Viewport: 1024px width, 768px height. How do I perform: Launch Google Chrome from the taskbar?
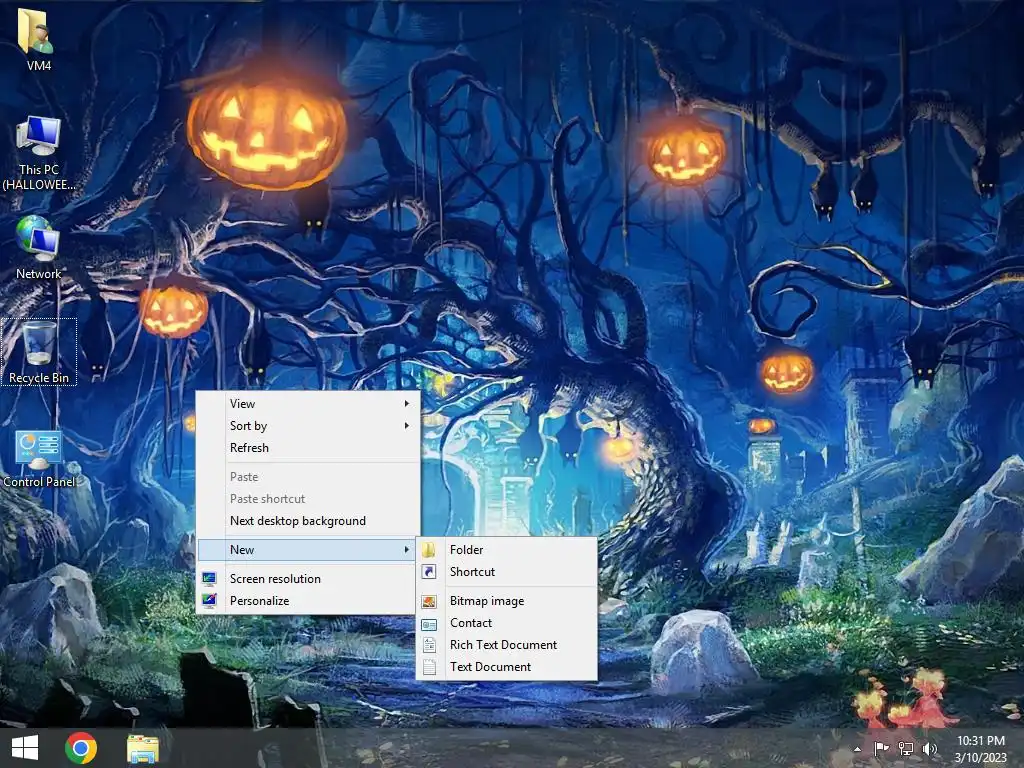coord(81,748)
